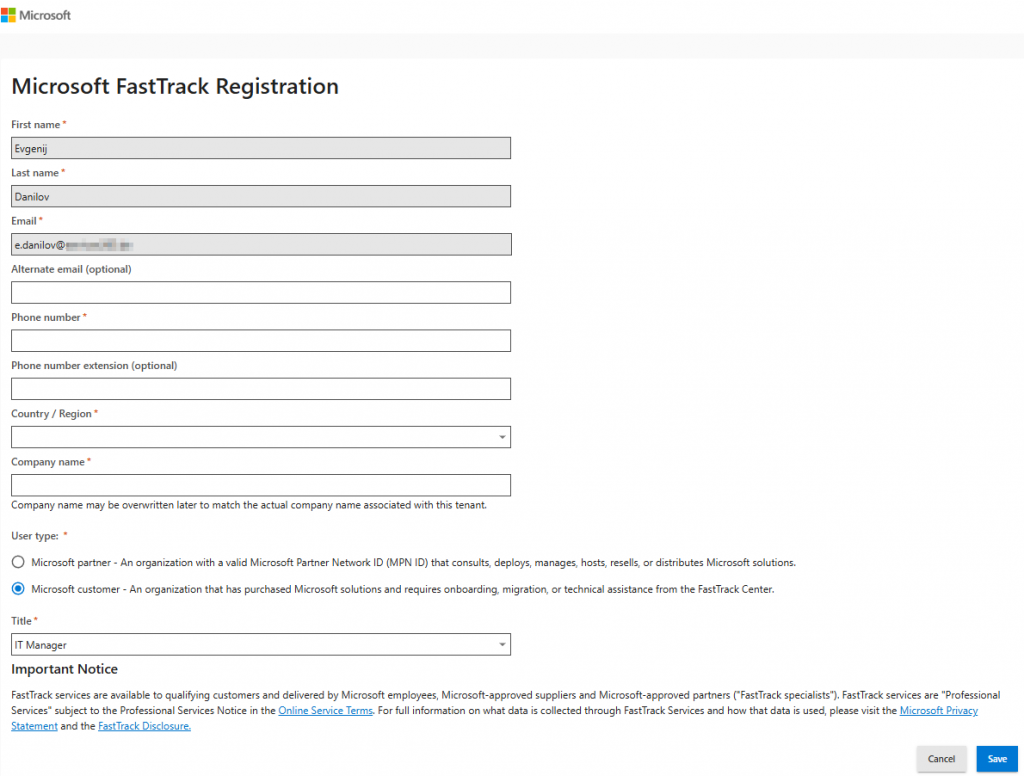Screen dimensions: 1024x776
Task: Click the Microsoft logo icon
Action: [8, 15]
